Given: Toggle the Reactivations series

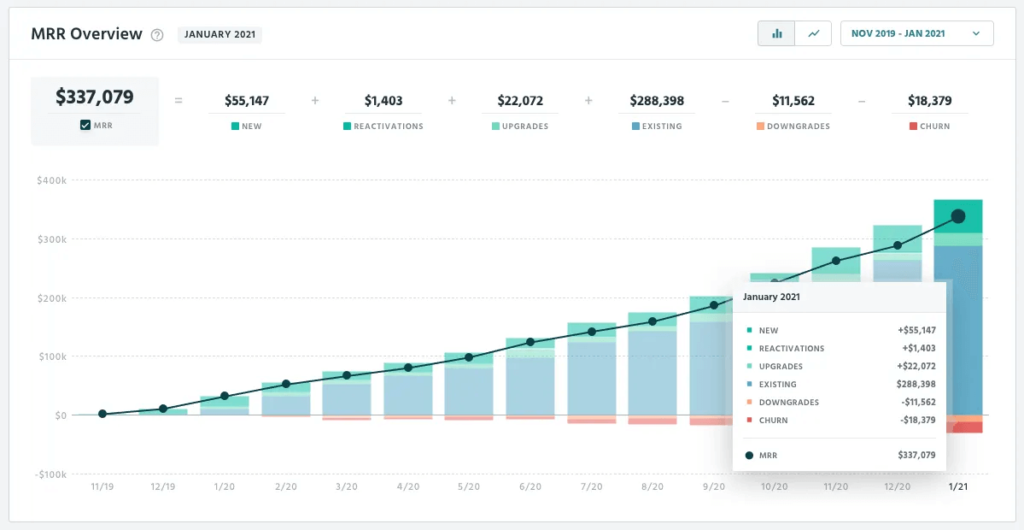Looking at the screenshot, I should click(x=382, y=127).
